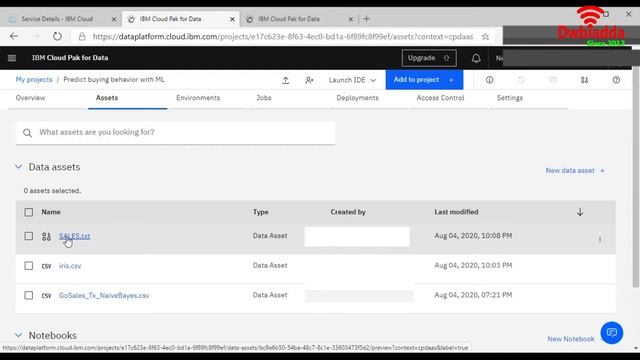Click the Type column header
640x360 pixels.
click(260, 212)
